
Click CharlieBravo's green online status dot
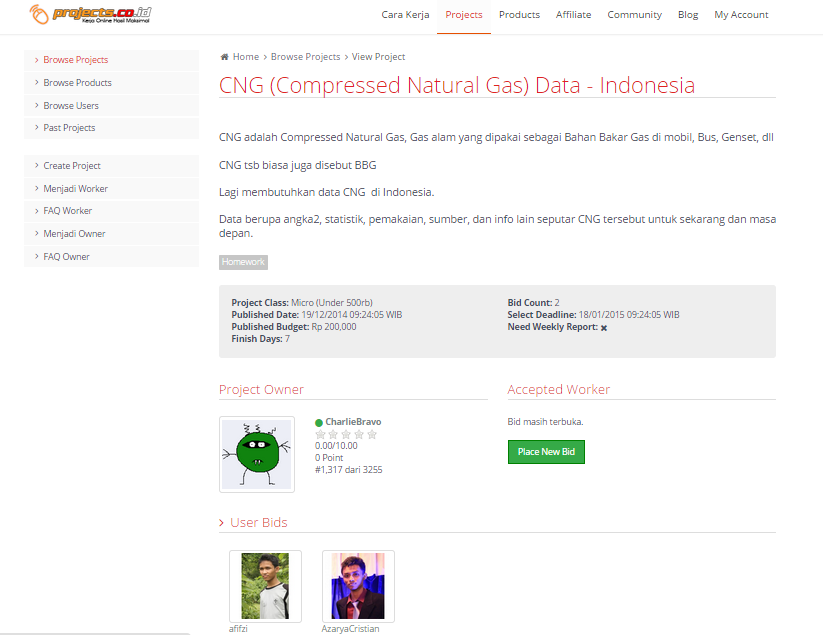point(319,422)
